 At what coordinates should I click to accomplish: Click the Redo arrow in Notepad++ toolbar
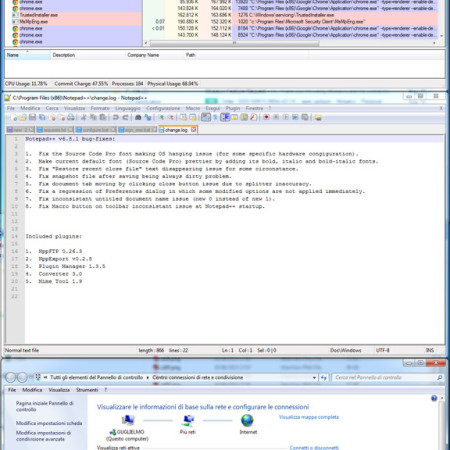tap(125, 117)
